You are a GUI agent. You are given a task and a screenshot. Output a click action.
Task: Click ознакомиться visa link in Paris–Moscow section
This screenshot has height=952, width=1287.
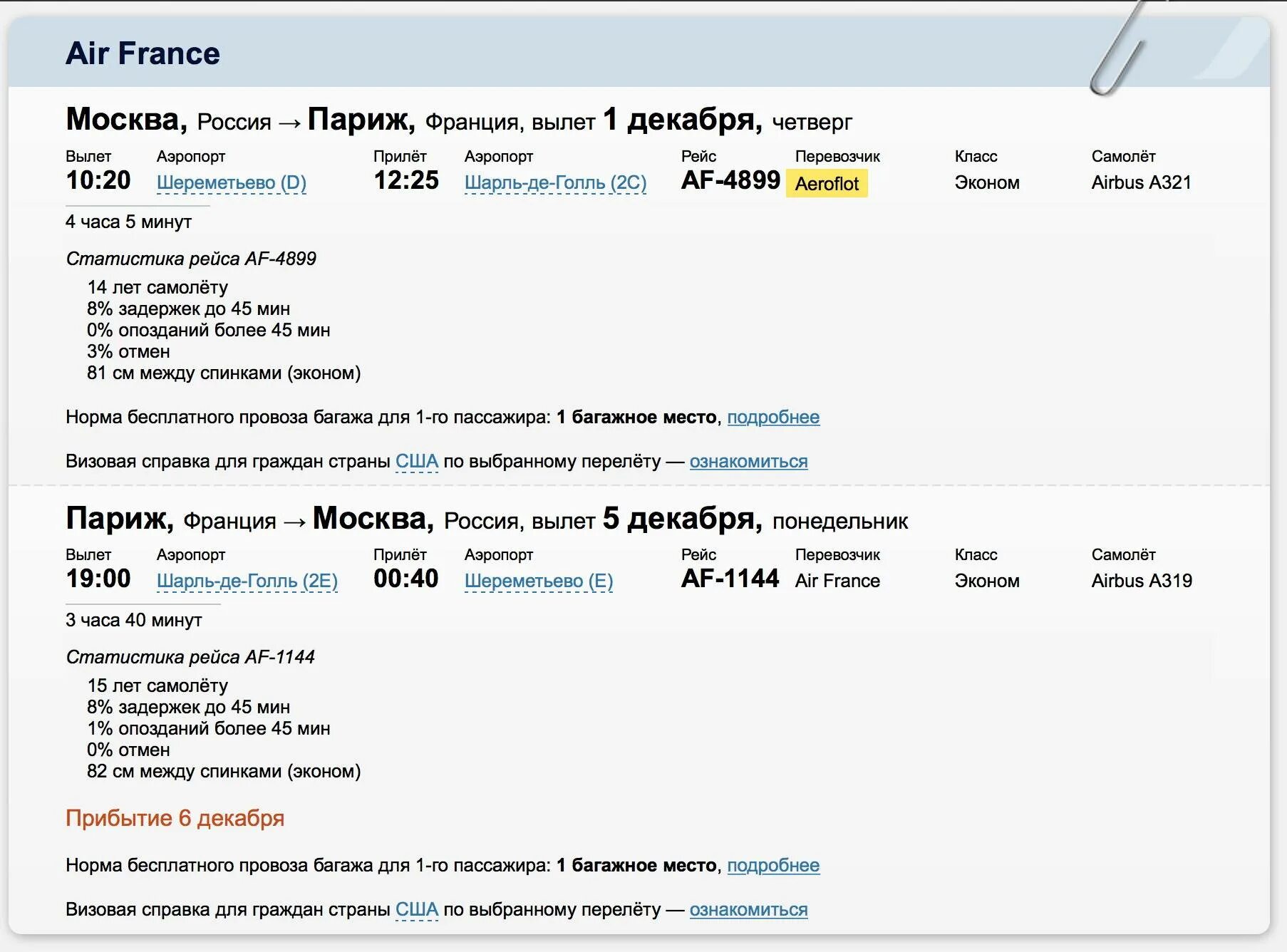pos(748,910)
